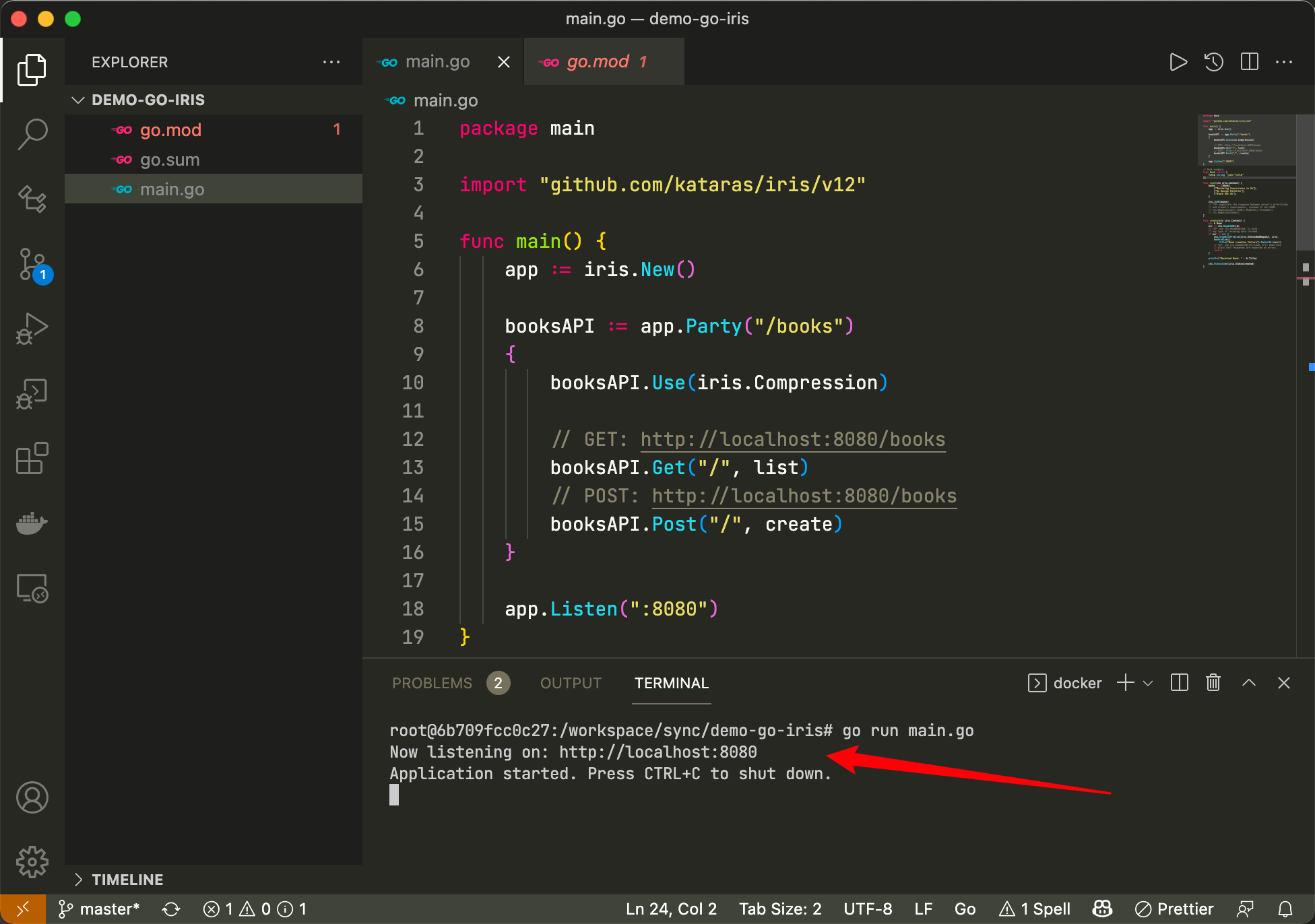Viewport: 1315px width, 924px height.
Task: Switch to the OUTPUT tab
Action: pos(571,683)
